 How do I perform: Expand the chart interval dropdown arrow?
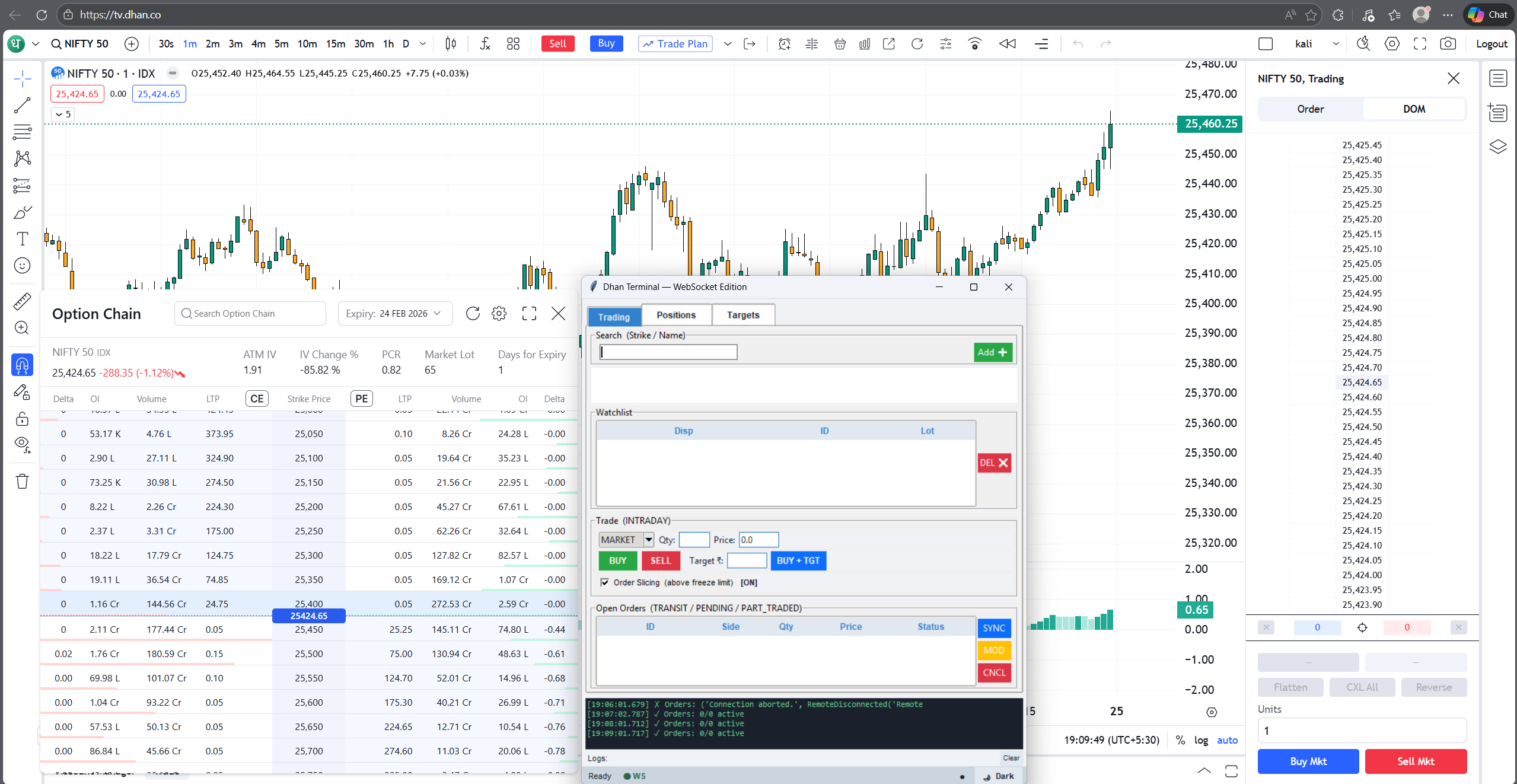pyautogui.click(x=423, y=43)
